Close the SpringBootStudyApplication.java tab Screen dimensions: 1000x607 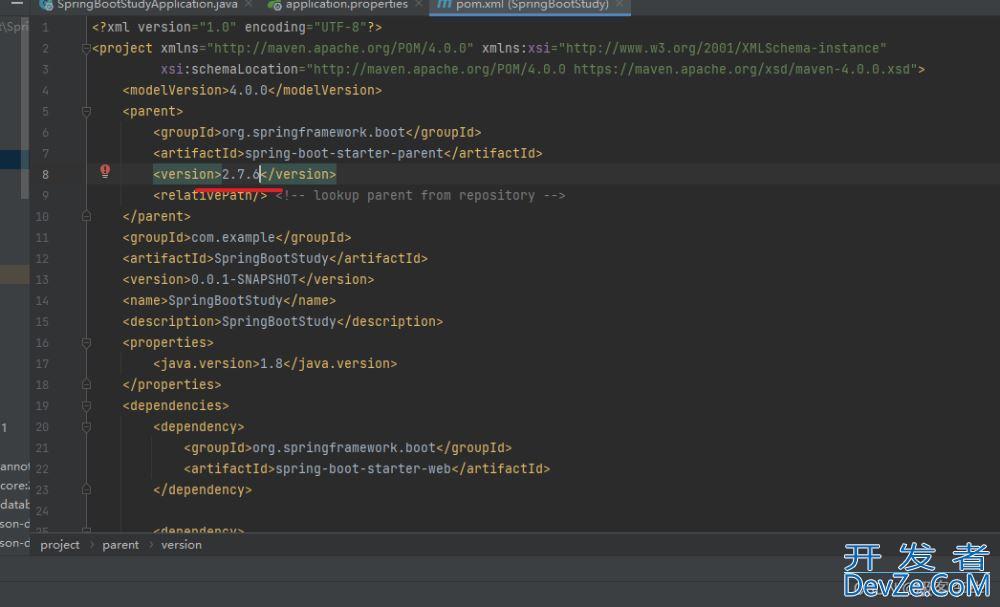[249, 5]
